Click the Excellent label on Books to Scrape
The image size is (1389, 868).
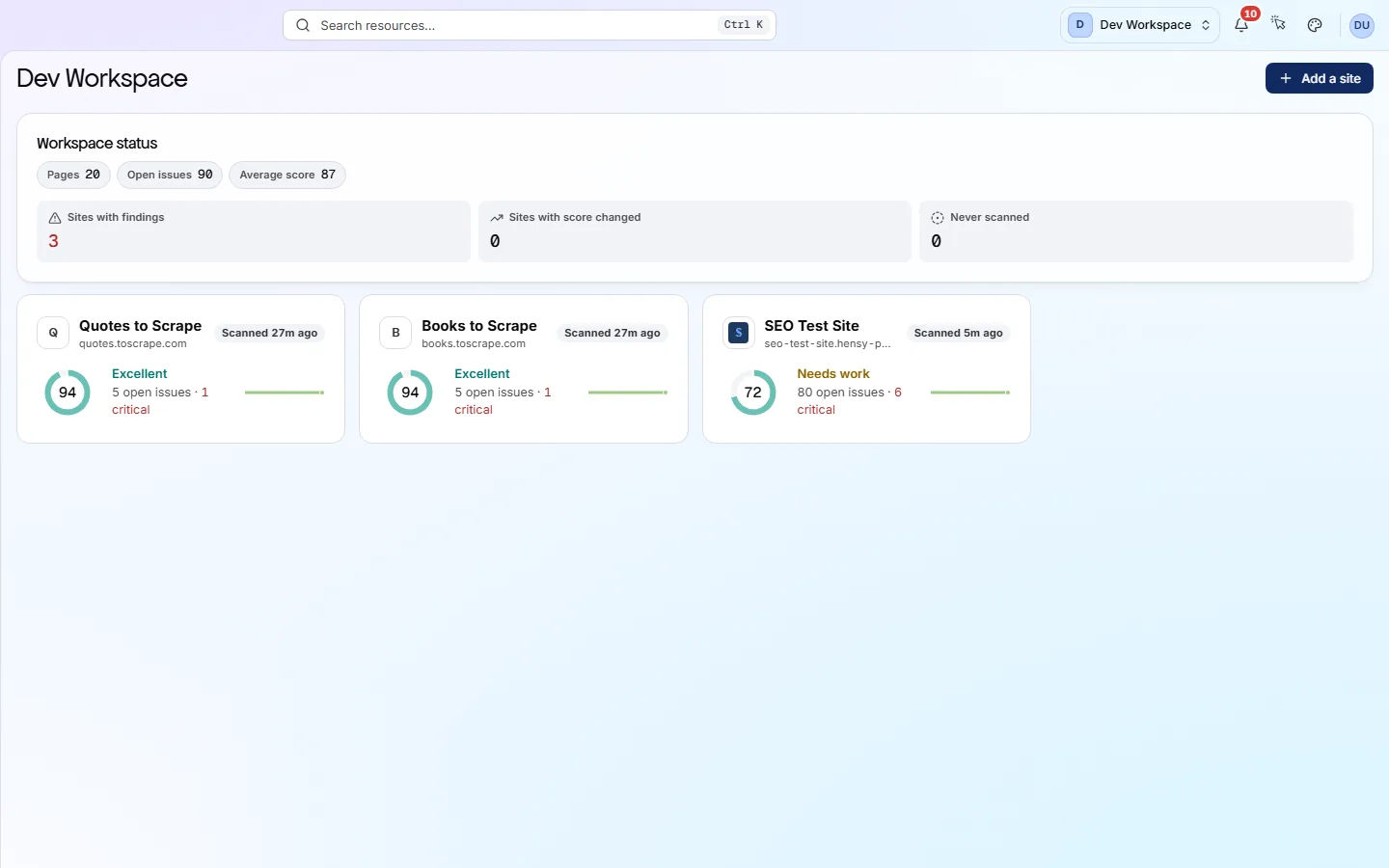(482, 373)
